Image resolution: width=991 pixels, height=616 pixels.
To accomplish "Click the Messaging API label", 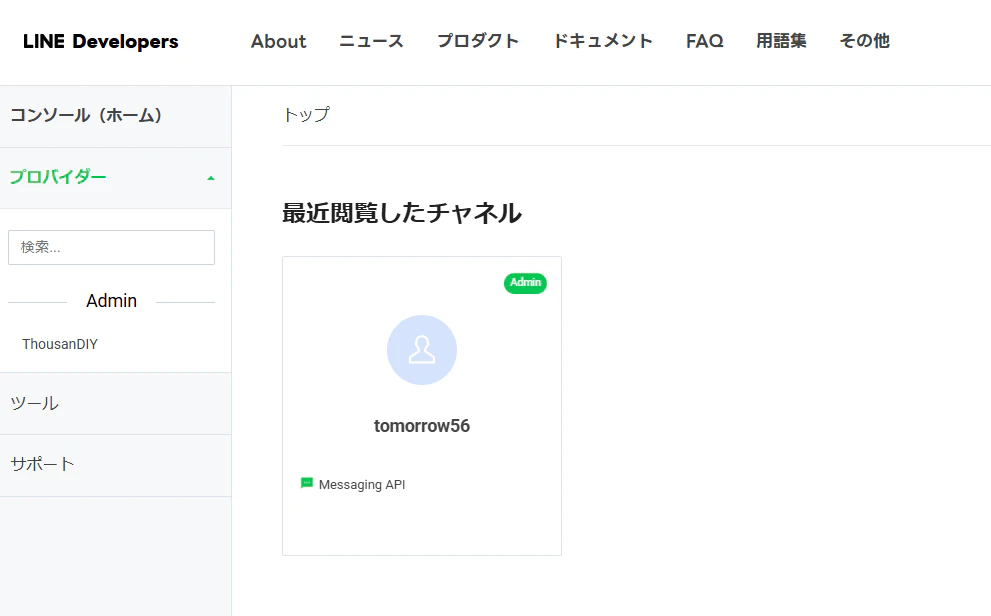I will 362,485.
